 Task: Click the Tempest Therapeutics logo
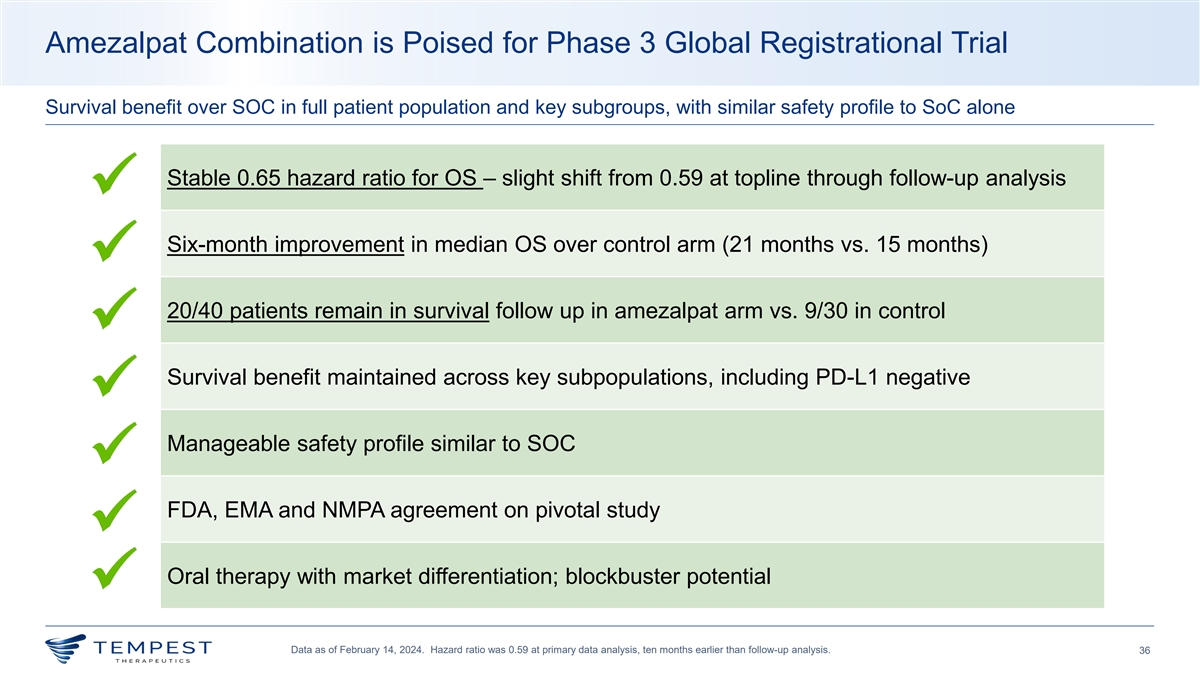[x=128, y=649]
